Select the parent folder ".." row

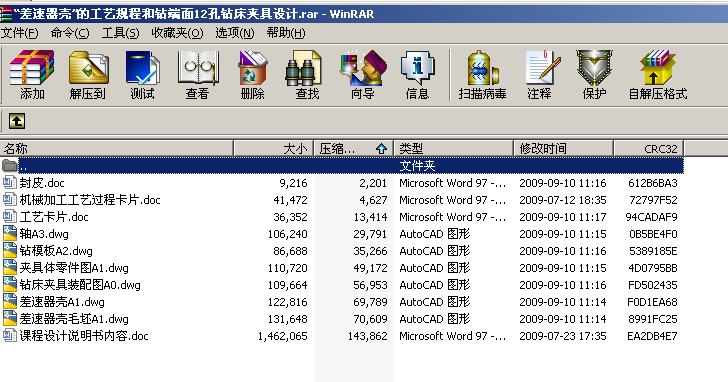tap(342, 165)
